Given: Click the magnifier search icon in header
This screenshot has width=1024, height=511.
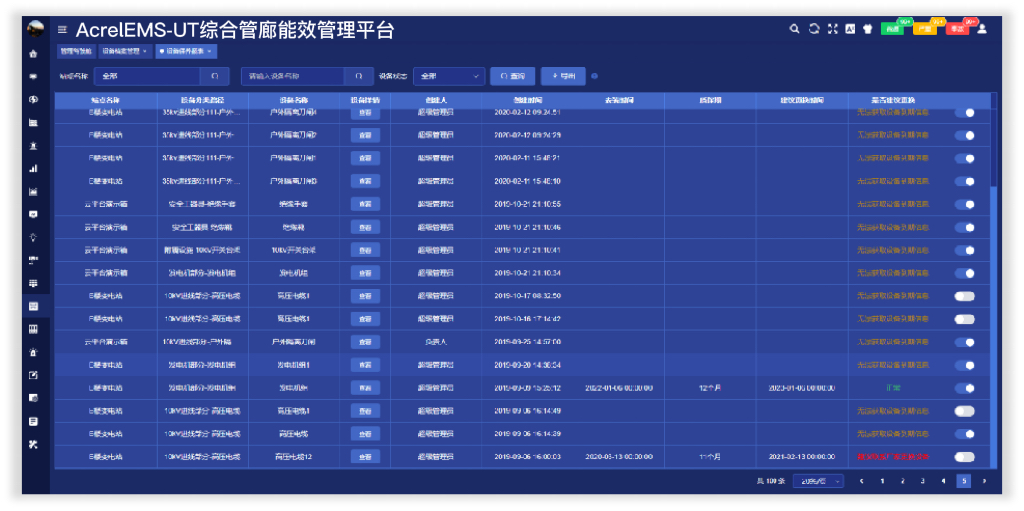Looking at the screenshot, I should [x=794, y=29].
